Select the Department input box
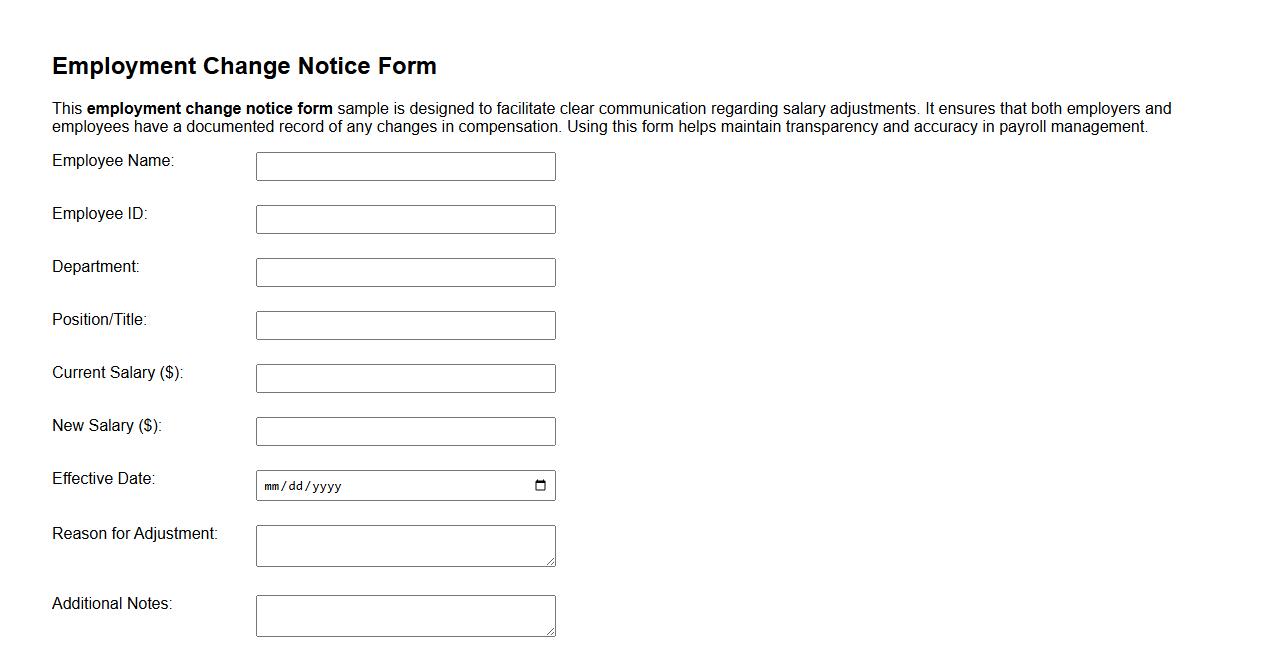 (x=405, y=271)
